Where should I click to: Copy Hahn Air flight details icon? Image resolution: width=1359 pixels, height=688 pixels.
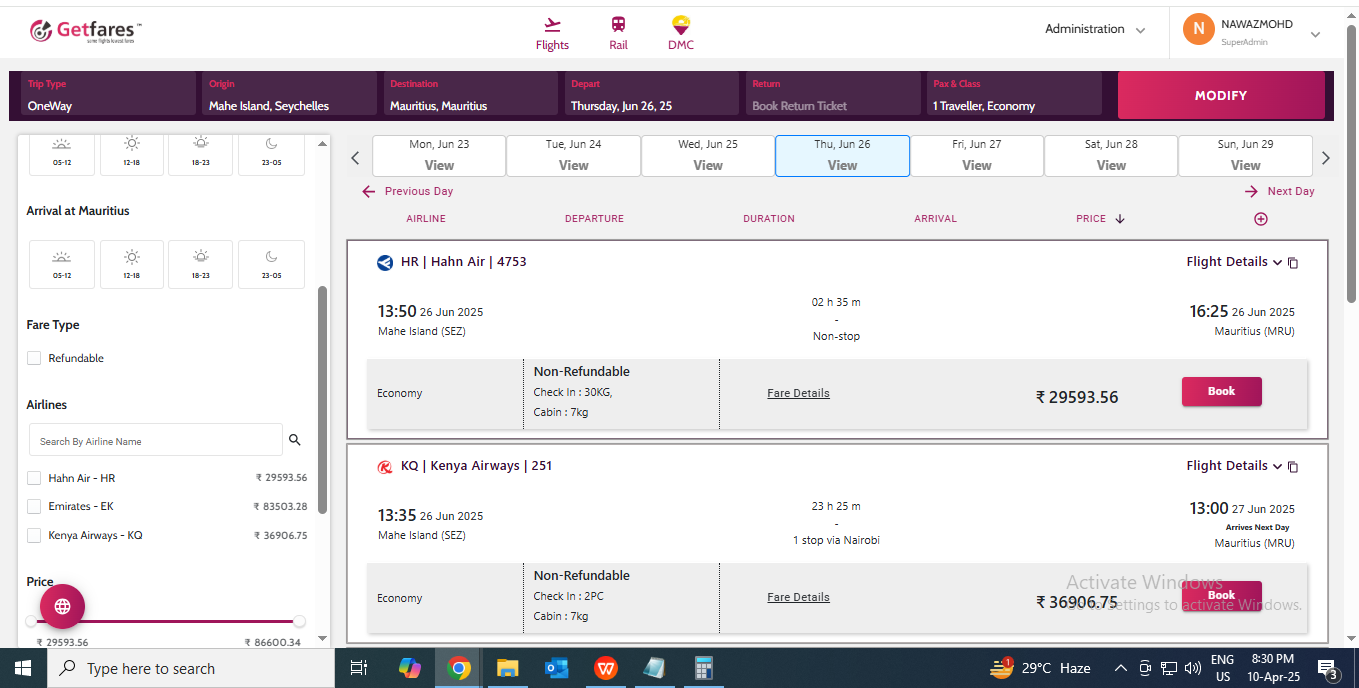pyautogui.click(x=1293, y=263)
